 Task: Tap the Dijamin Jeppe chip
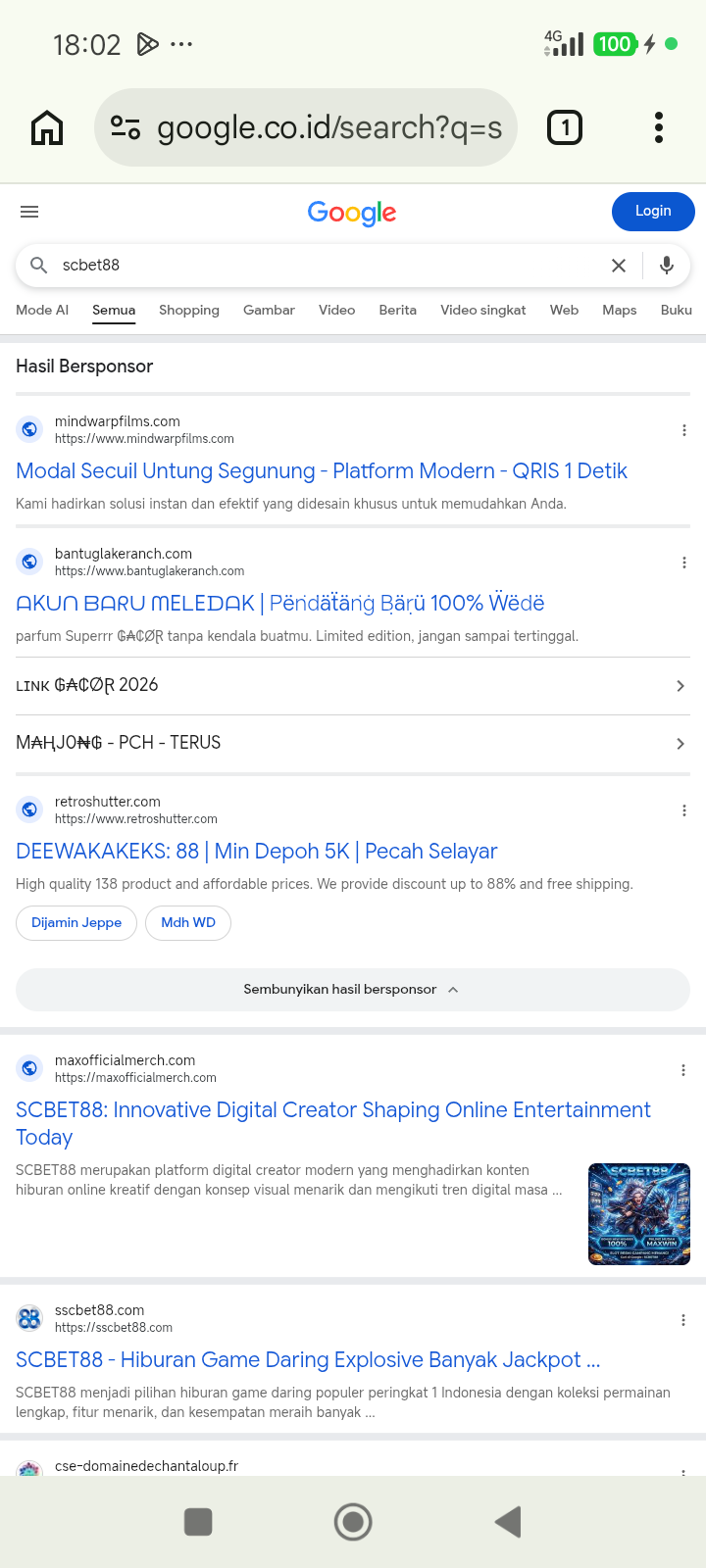(76, 923)
